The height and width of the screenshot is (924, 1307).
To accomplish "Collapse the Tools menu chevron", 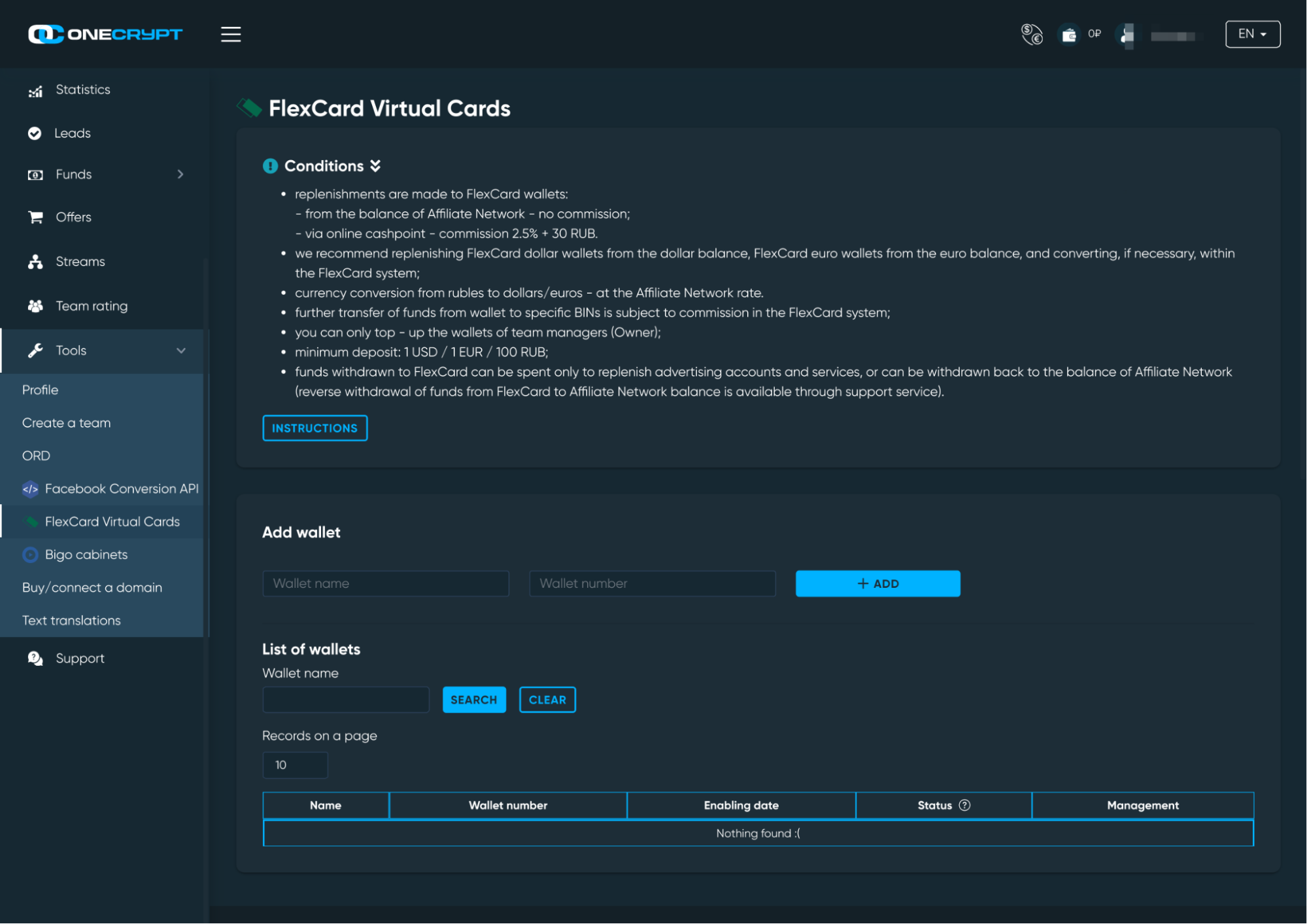I will pyautogui.click(x=181, y=351).
